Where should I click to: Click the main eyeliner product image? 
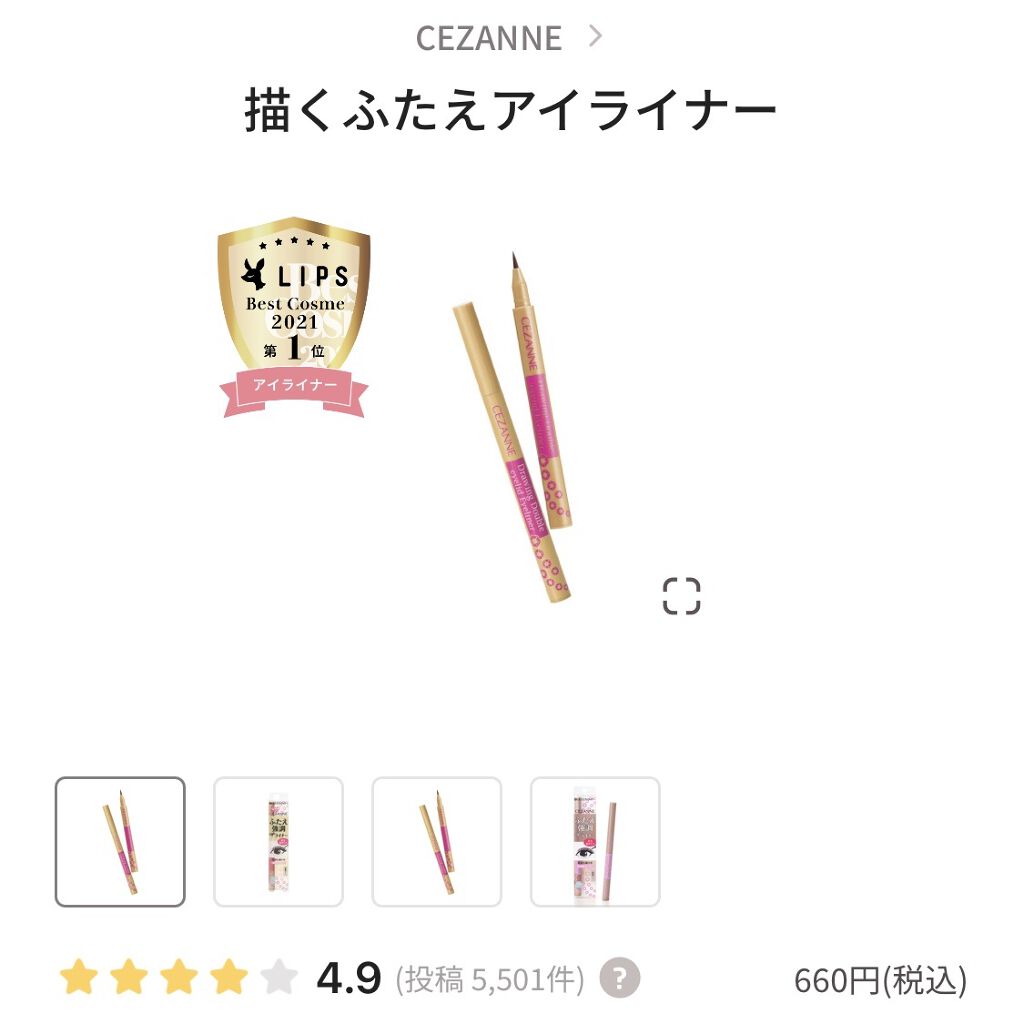(512, 427)
